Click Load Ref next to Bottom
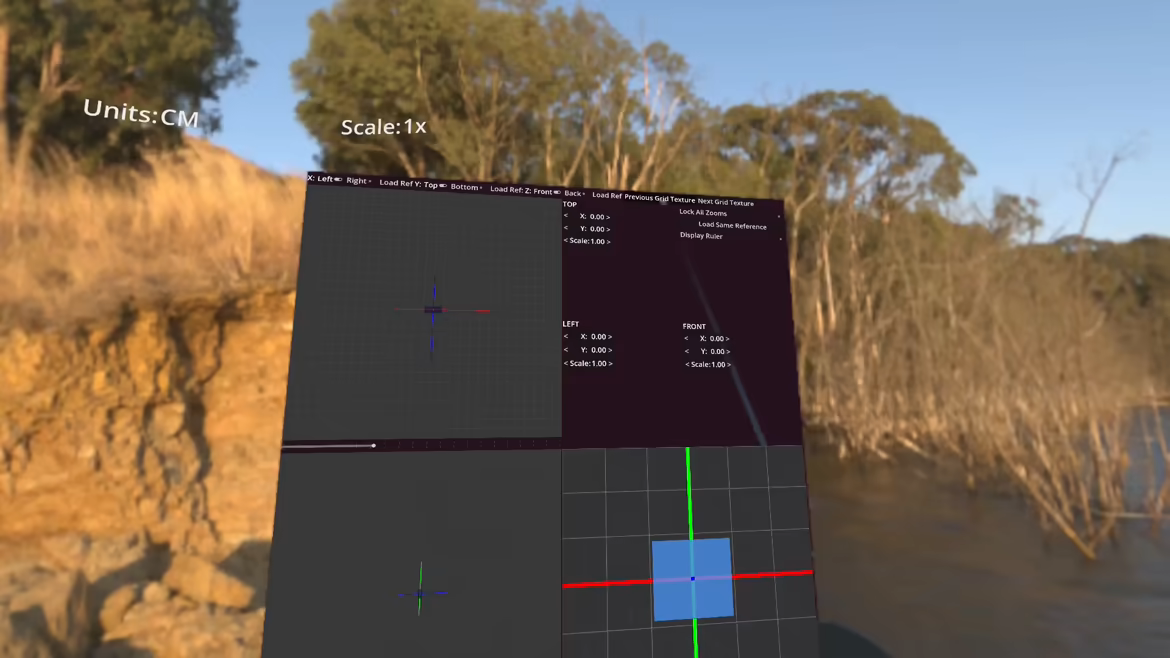This screenshot has height=658, width=1170. (x=505, y=189)
